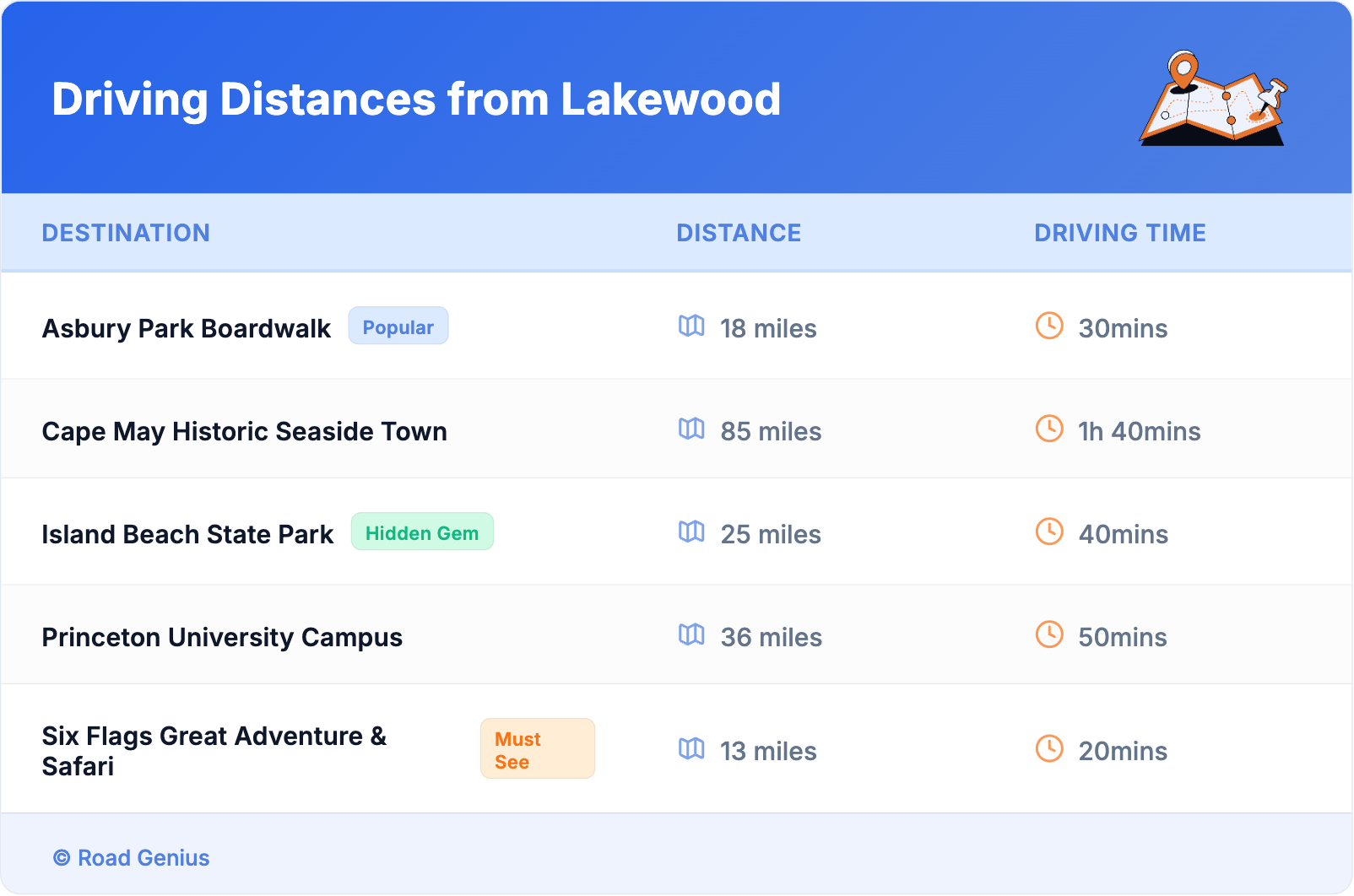Click the Popular badge
The width and height of the screenshot is (1354, 896).
click(x=398, y=327)
